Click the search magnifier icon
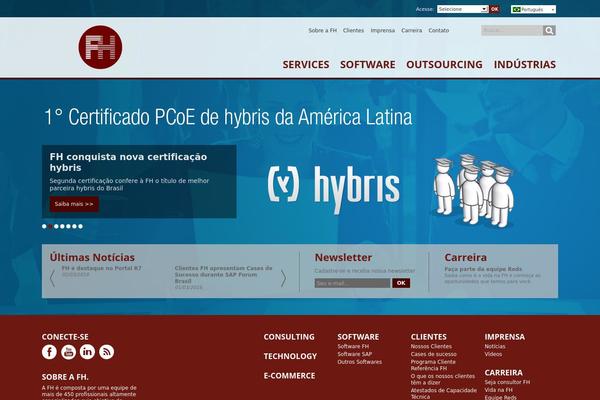The image size is (600, 400). coord(549,30)
